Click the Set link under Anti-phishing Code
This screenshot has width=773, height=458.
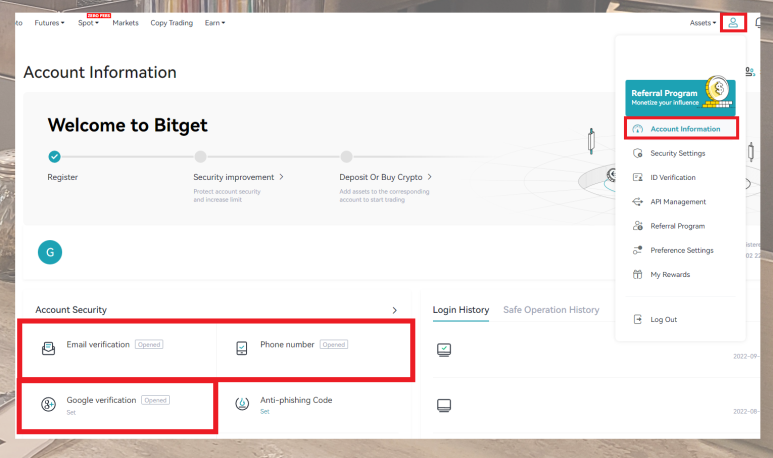click(265, 411)
